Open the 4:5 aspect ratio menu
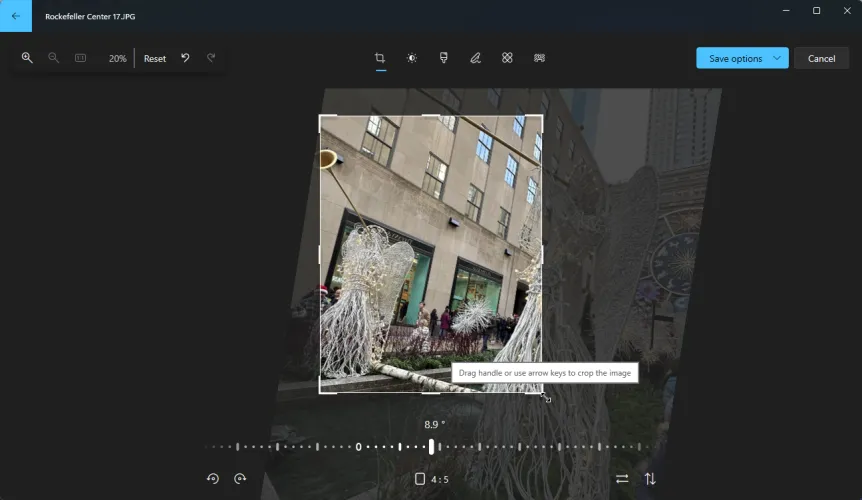The width and height of the screenshot is (862, 500). (431, 479)
